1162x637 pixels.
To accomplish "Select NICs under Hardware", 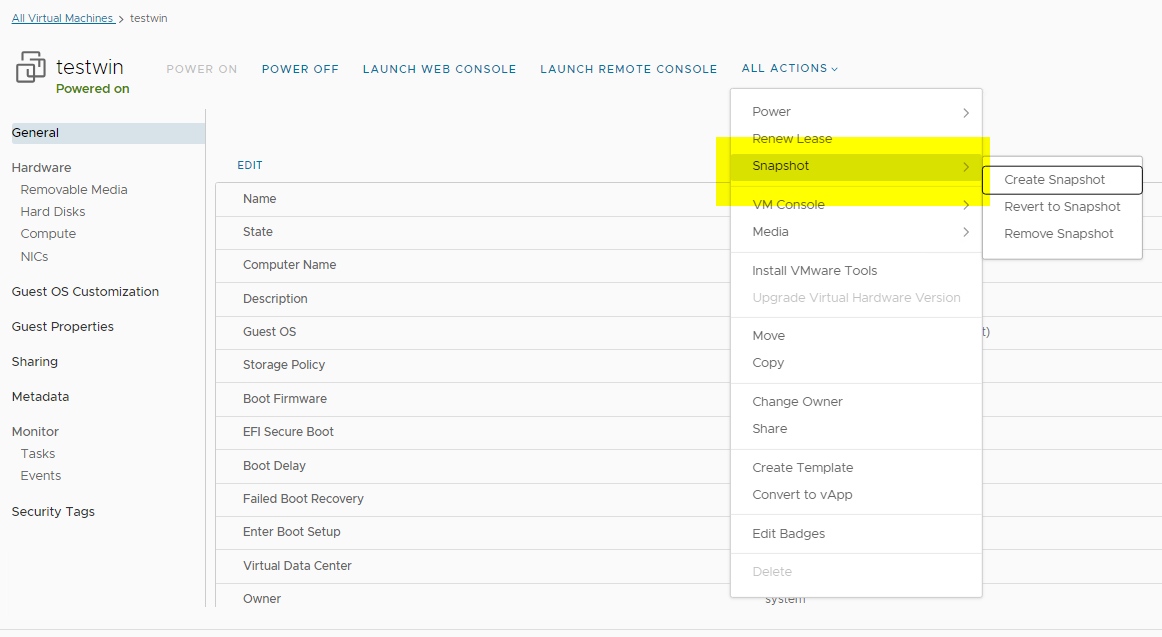I will tap(34, 257).
